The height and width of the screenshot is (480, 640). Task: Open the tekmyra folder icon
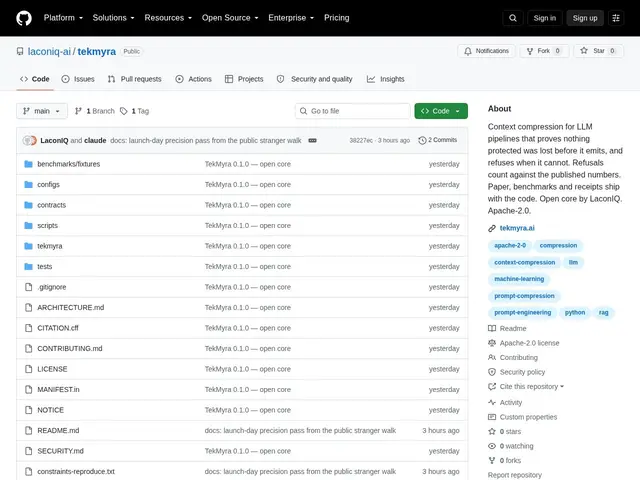[x=28, y=246]
